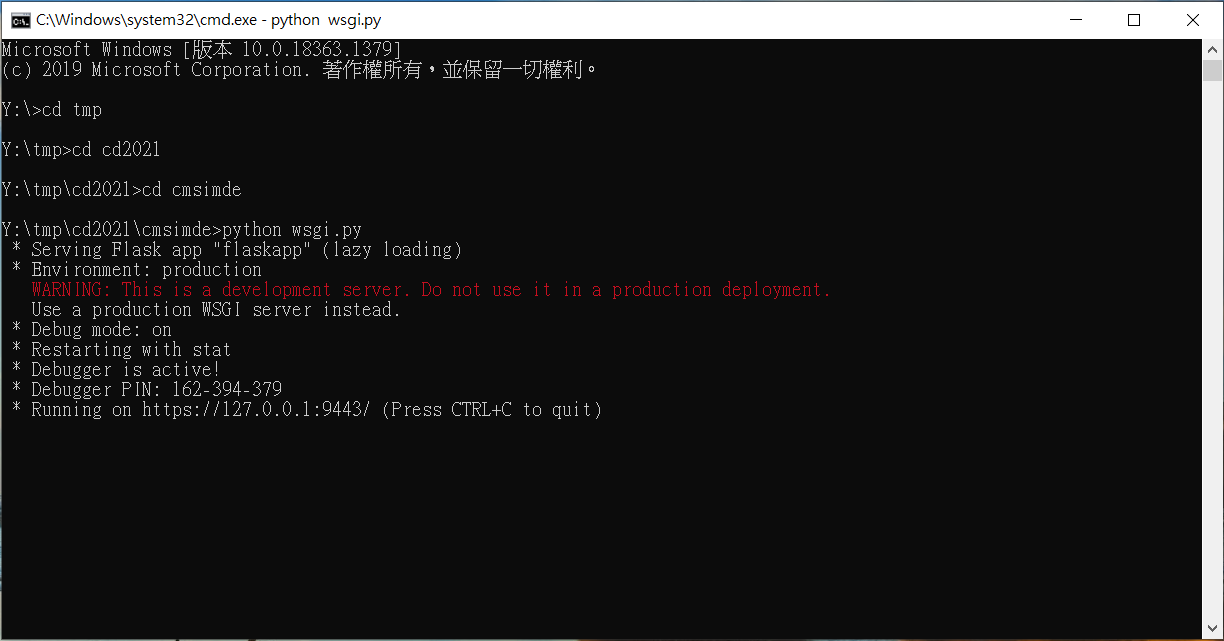Click the 'Environment: production' line
This screenshot has width=1224, height=641.
137,270
